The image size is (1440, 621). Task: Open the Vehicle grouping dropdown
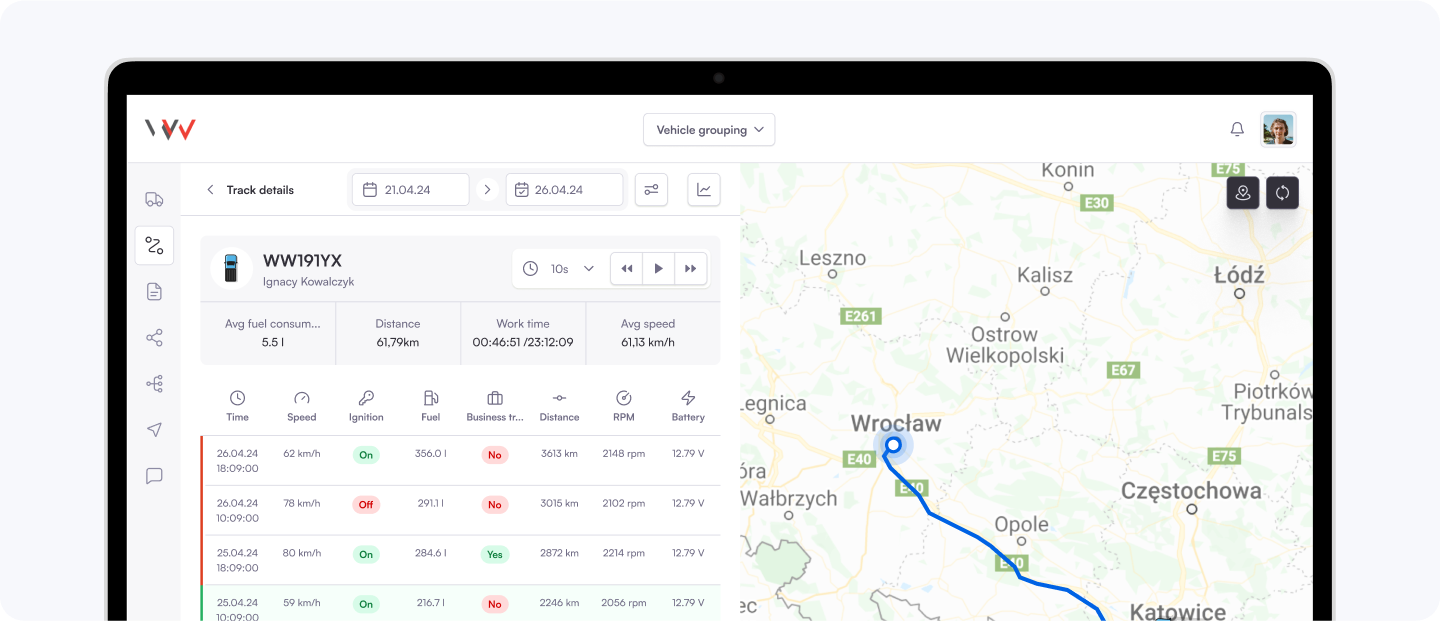pos(709,130)
